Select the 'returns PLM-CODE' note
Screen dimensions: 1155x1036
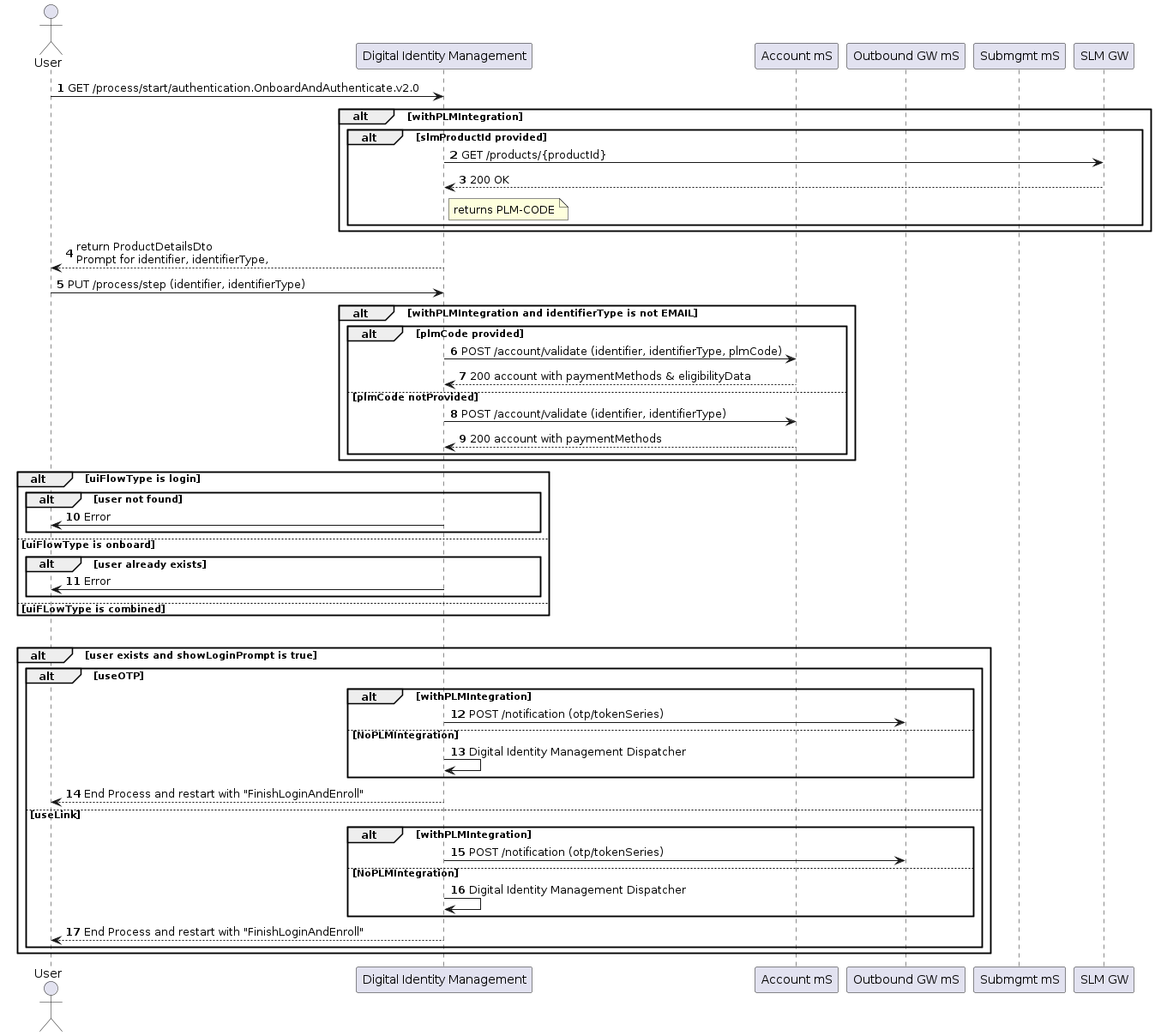(x=508, y=209)
